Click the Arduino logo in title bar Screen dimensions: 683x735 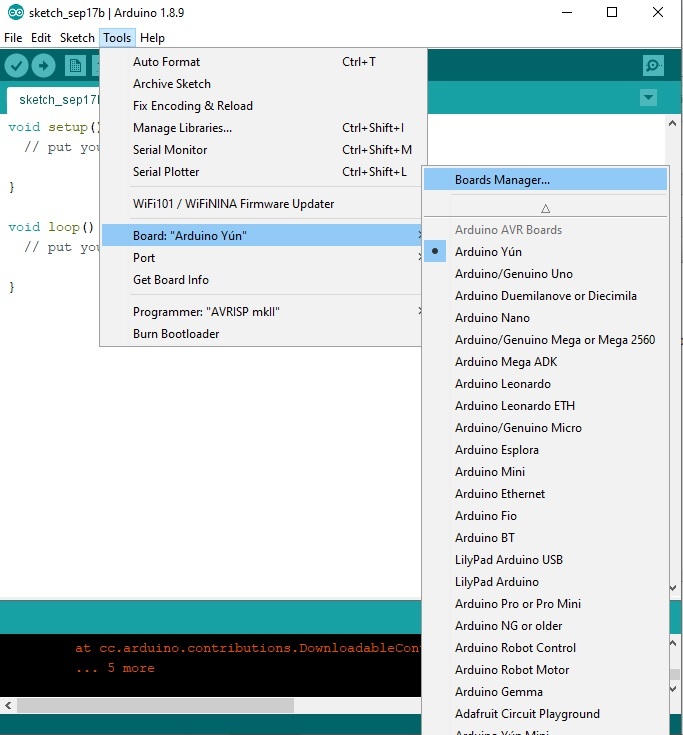[16, 13]
